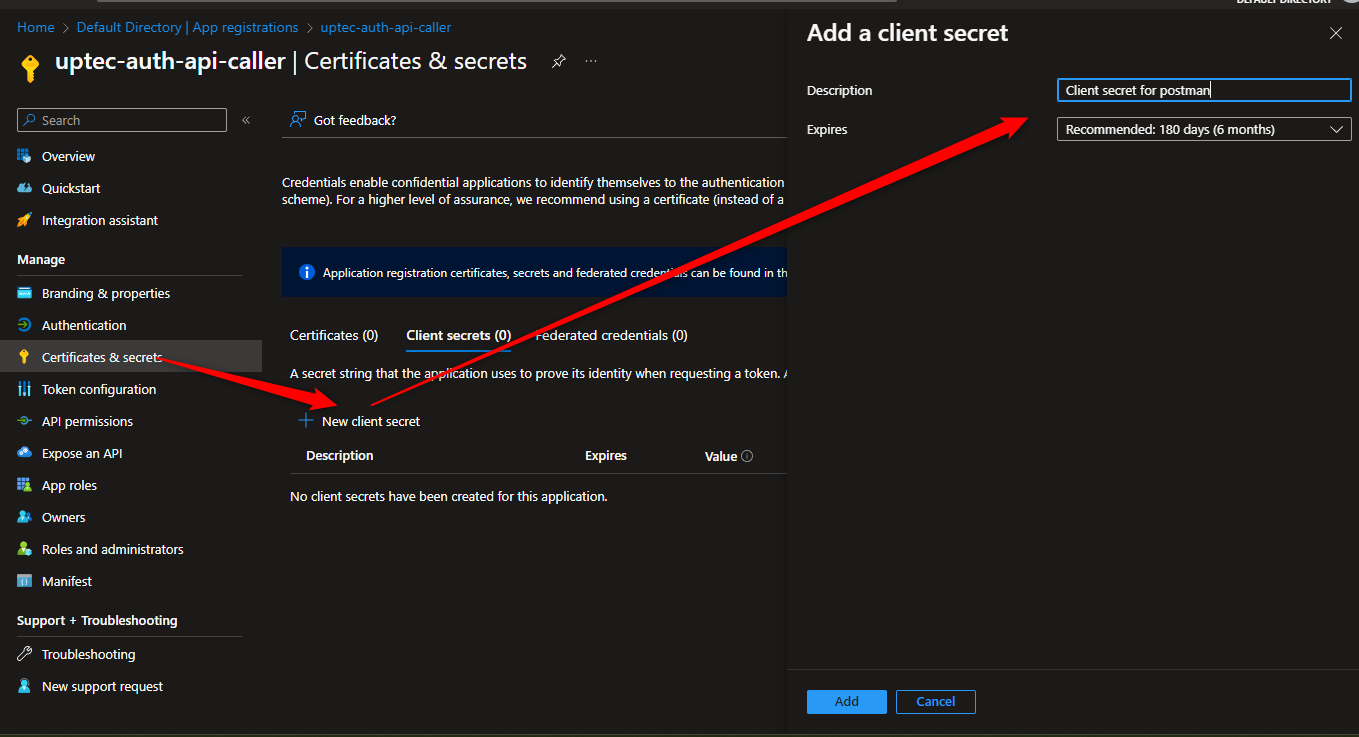Screen dimensions: 1359x737
Task: Open Quickstart via its cloud icon
Action: click(x=25, y=188)
